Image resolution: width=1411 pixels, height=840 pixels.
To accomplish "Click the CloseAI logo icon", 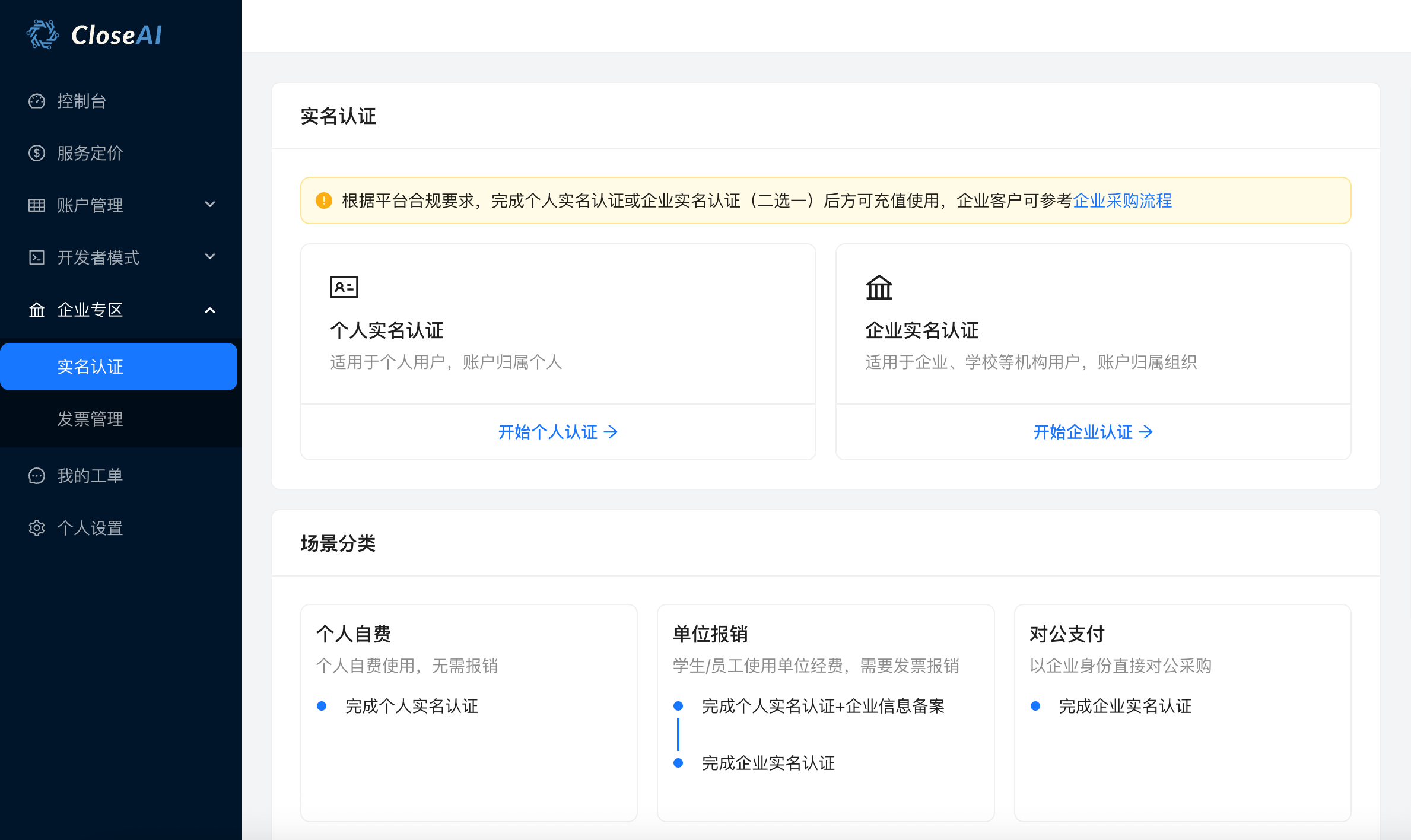I will (43, 34).
